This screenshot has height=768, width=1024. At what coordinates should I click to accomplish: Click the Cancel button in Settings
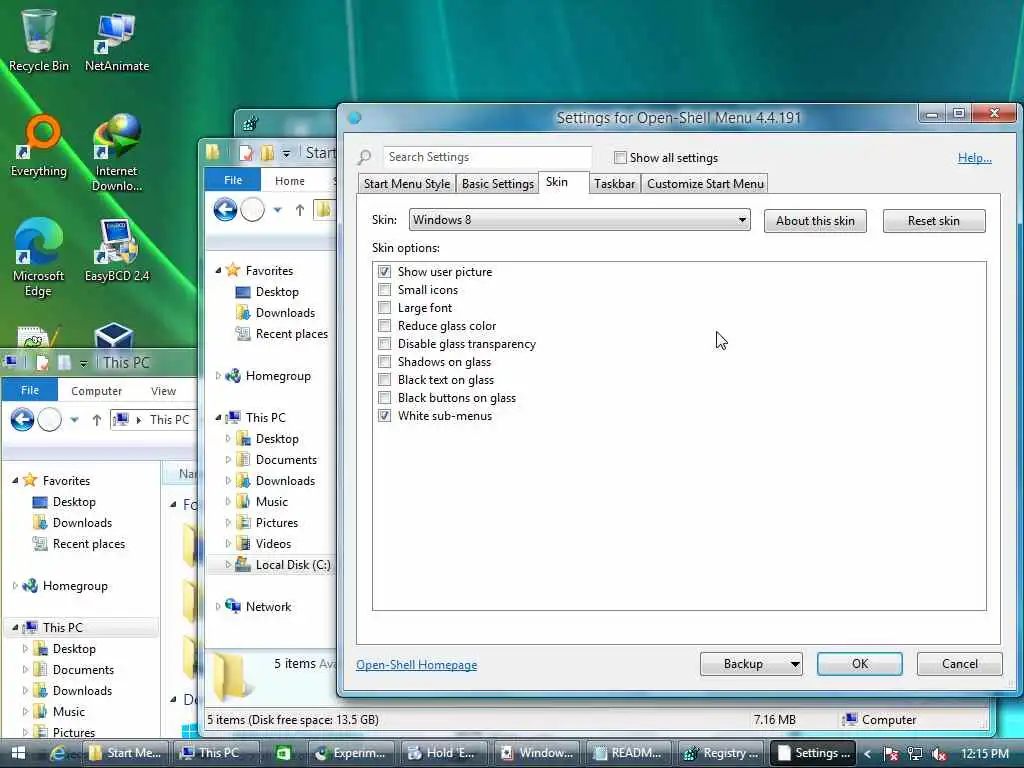[x=959, y=664]
